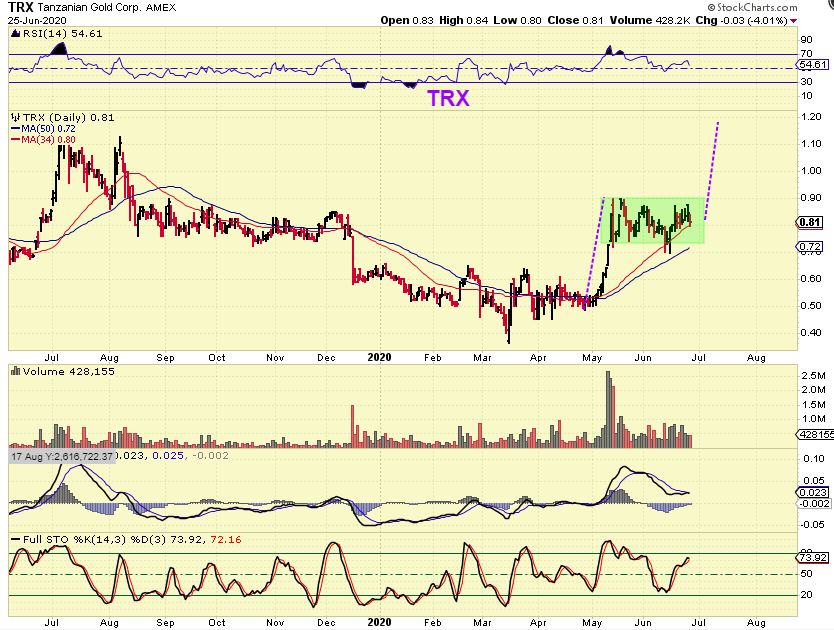
Task: Click Apr on the price panel date axis
Action: click(x=538, y=358)
